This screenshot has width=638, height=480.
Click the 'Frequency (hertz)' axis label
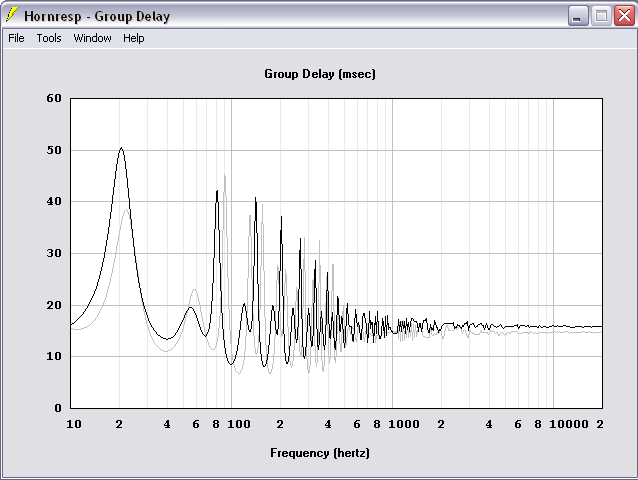(x=320, y=453)
